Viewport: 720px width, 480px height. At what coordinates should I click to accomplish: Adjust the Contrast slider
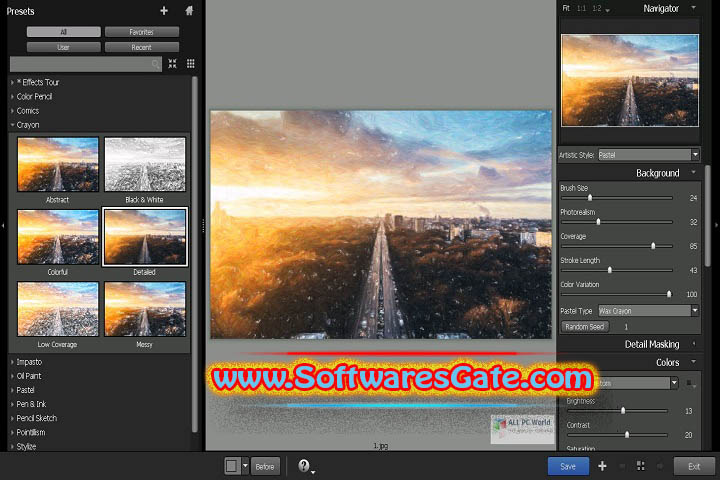click(627, 435)
